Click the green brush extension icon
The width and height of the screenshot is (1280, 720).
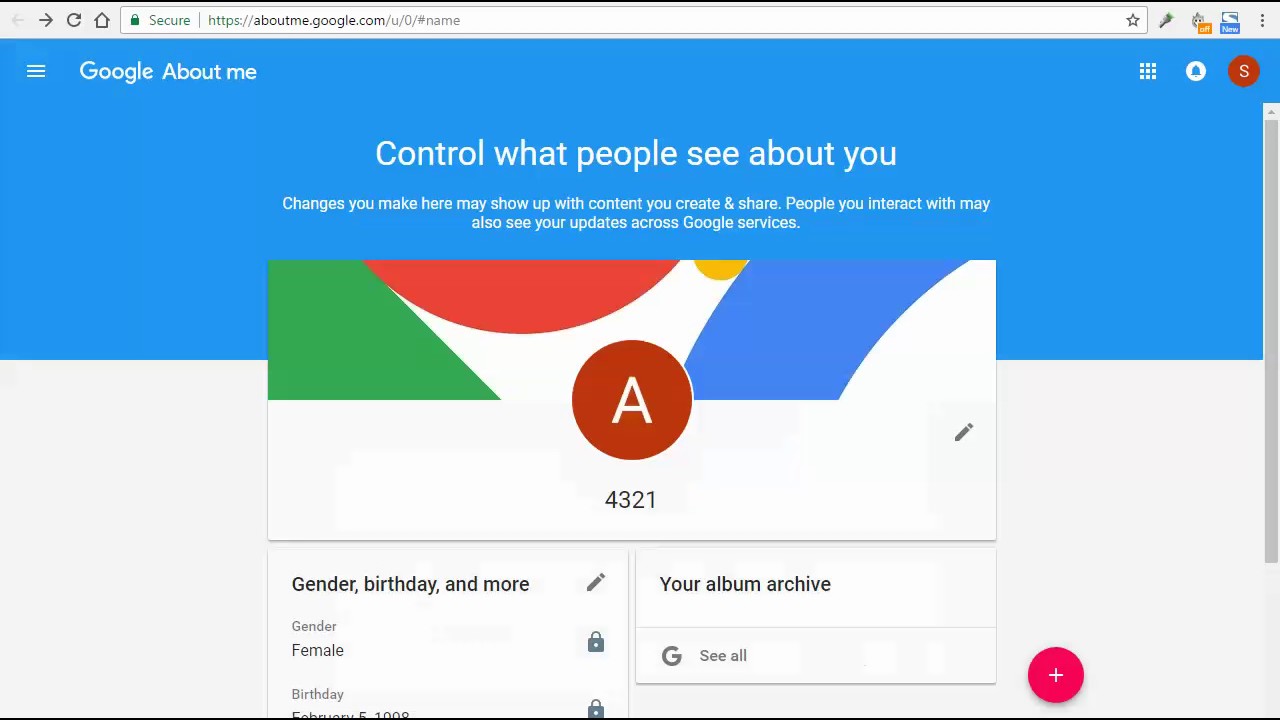(x=1165, y=20)
